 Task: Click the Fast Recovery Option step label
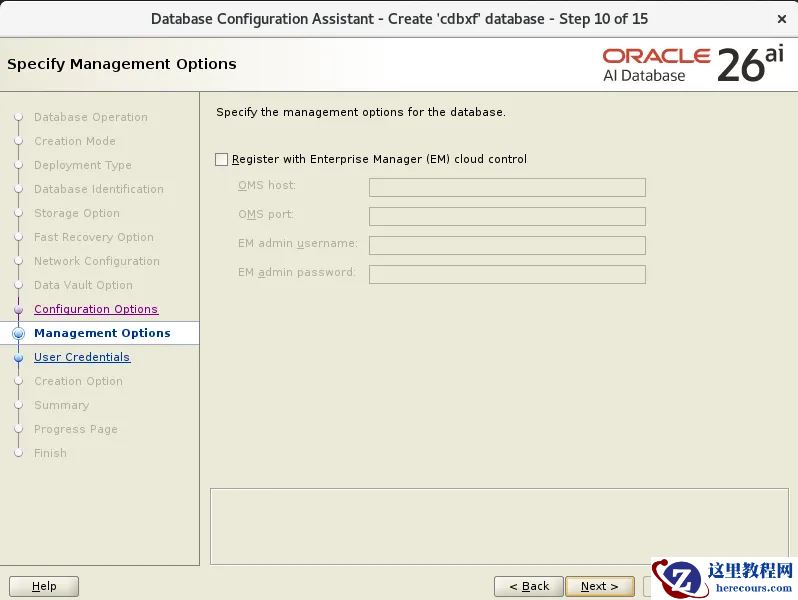(x=94, y=237)
